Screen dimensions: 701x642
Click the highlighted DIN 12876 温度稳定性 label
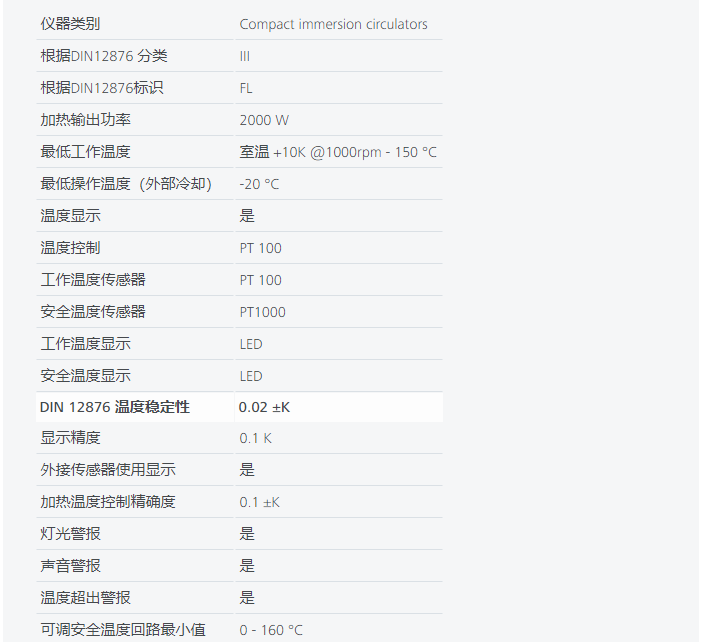tap(114, 407)
